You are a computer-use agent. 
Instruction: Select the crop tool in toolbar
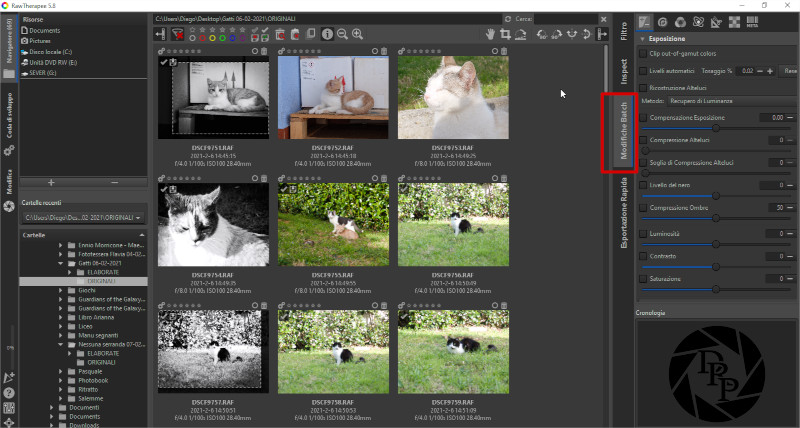click(x=505, y=34)
